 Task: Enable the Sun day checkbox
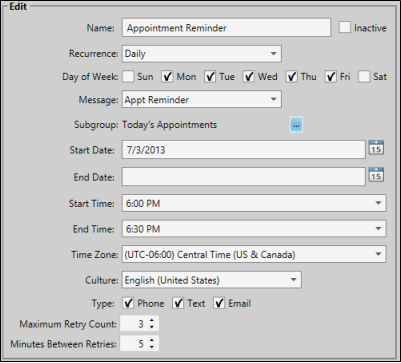(x=128, y=77)
